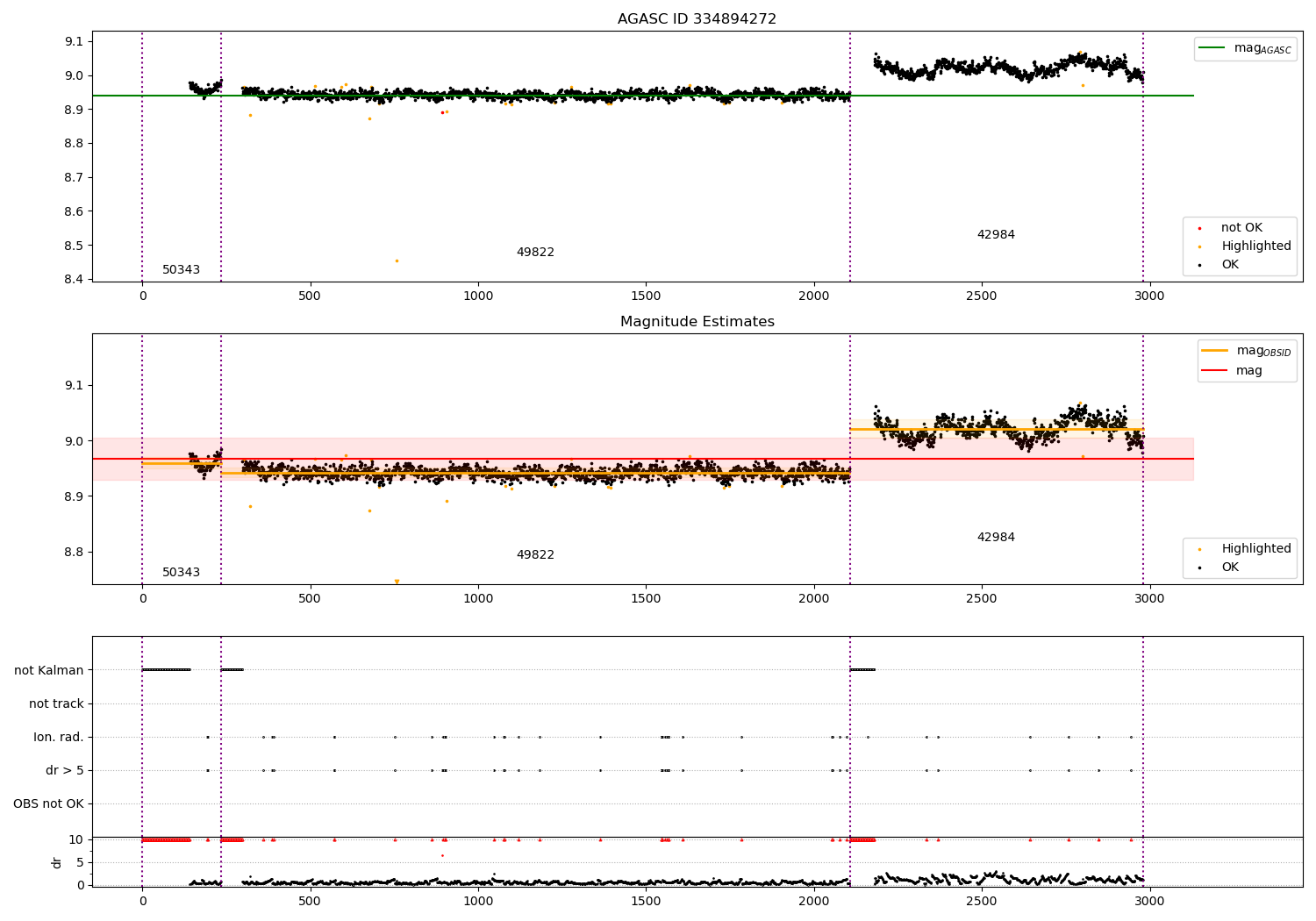Click "2500" x-tick under Magnitude Estimates plot
1316x921 pixels.
pyautogui.click(x=982, y=599)
